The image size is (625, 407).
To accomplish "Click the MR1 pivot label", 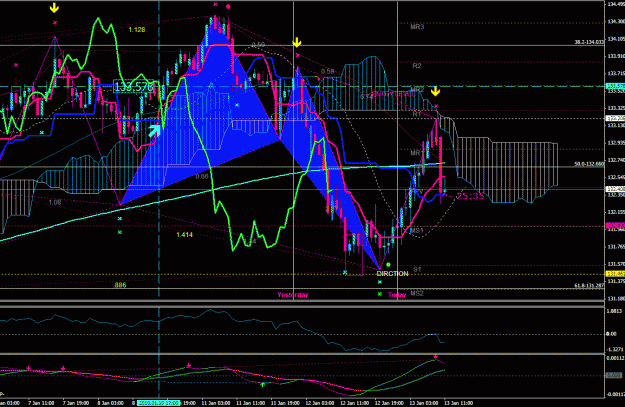I will click(x=417, y=153).
